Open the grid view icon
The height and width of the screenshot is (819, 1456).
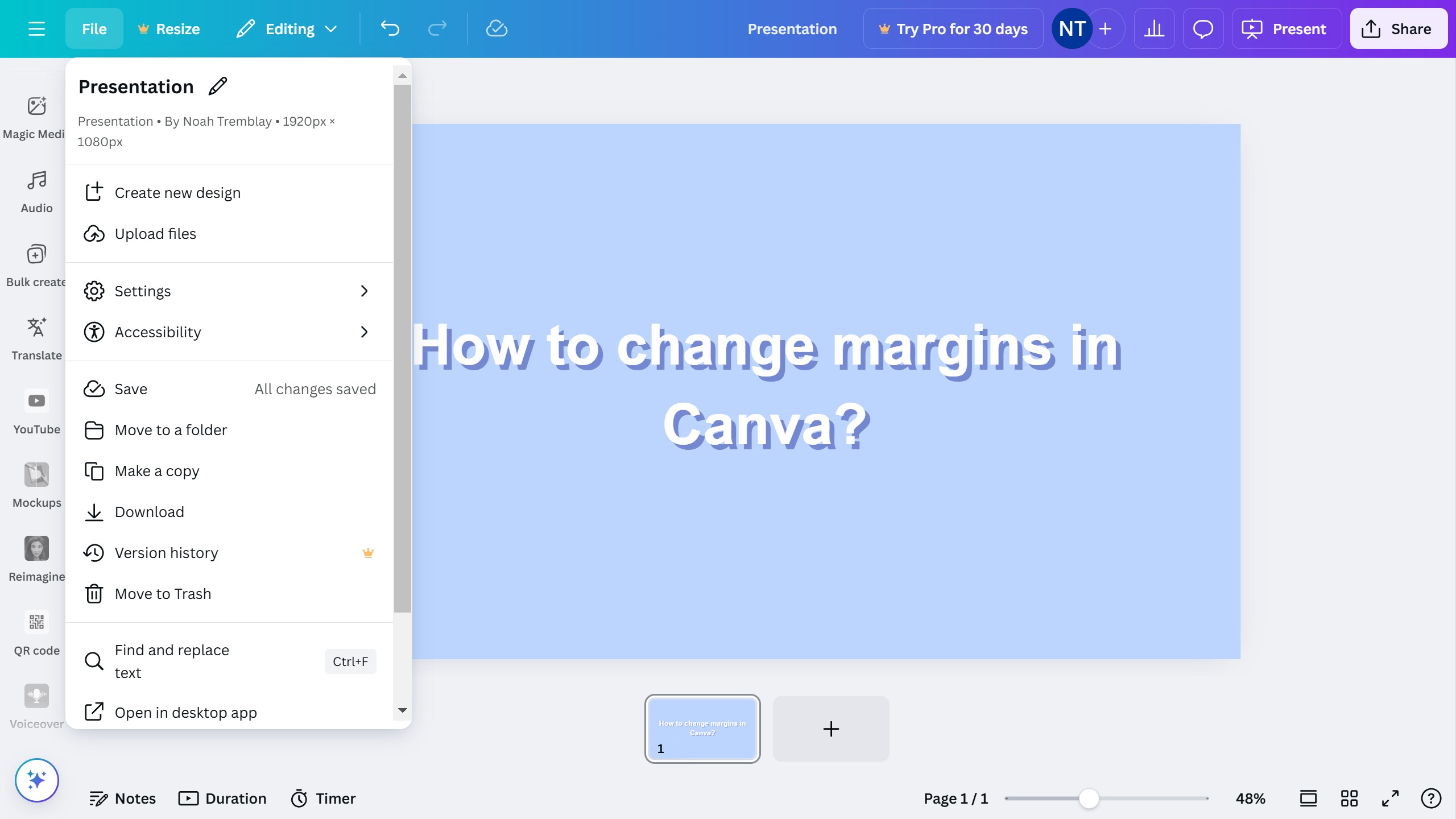coord(1349,799)
